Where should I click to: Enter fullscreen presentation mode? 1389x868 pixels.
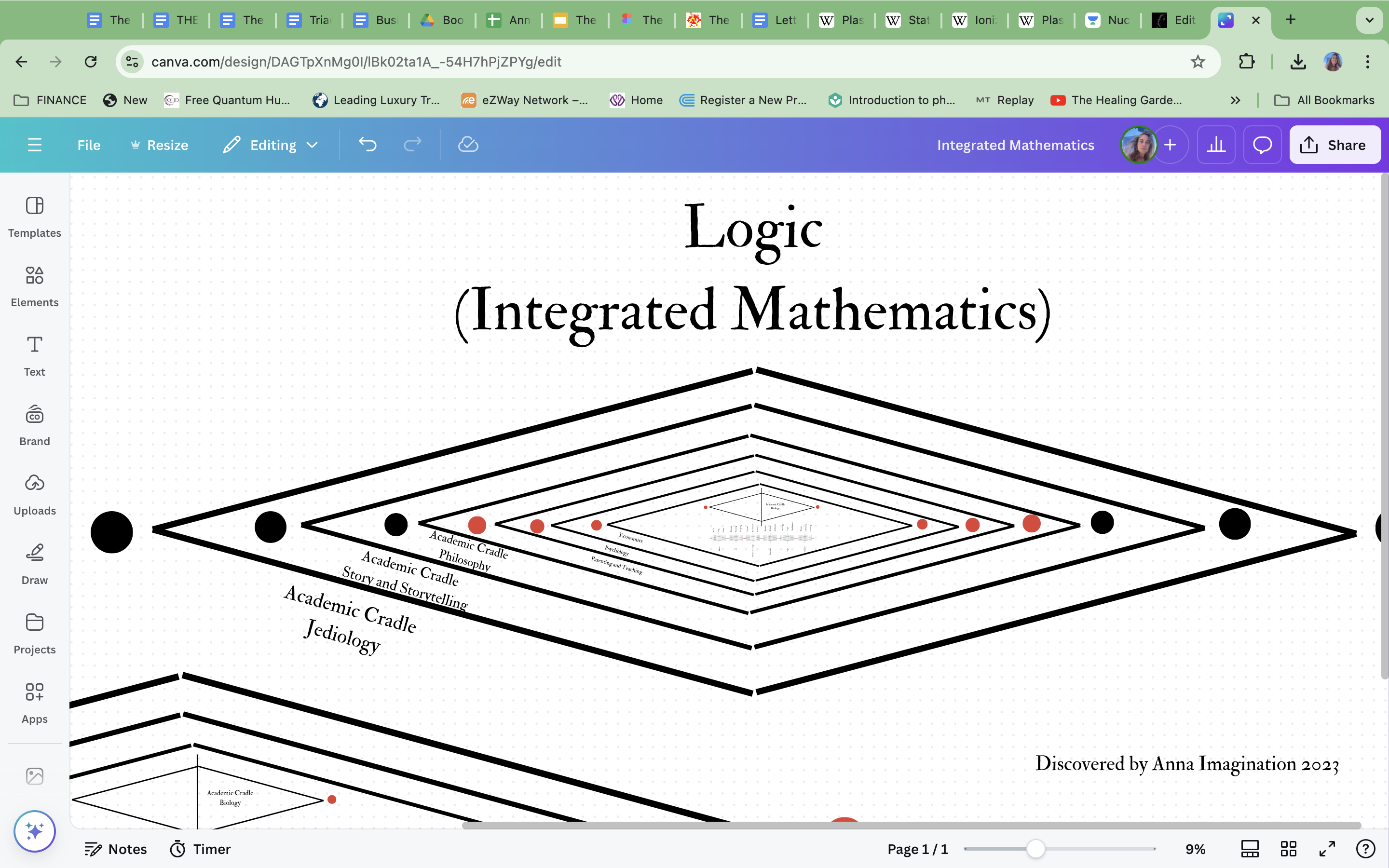[1327, 849]
